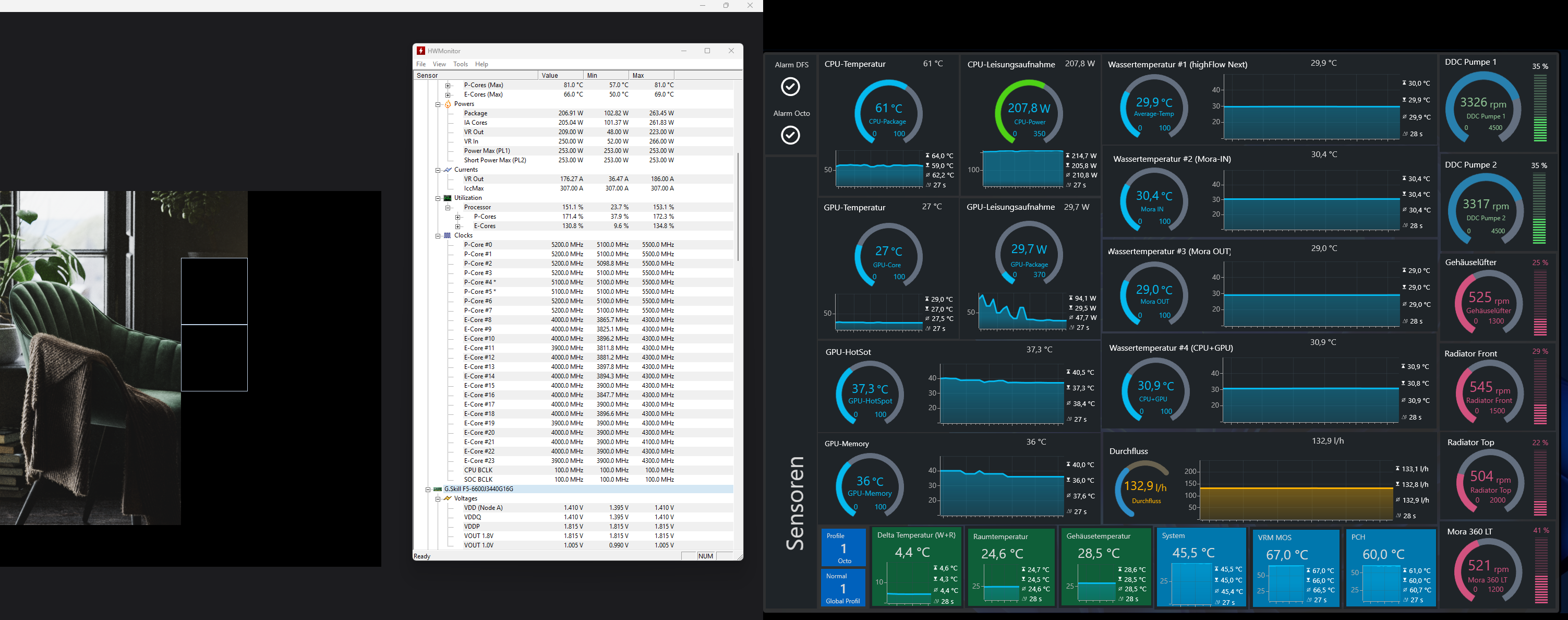Click the Alarm DFS checkmark icon
The image size is (1568, 620).
[791, 87]
